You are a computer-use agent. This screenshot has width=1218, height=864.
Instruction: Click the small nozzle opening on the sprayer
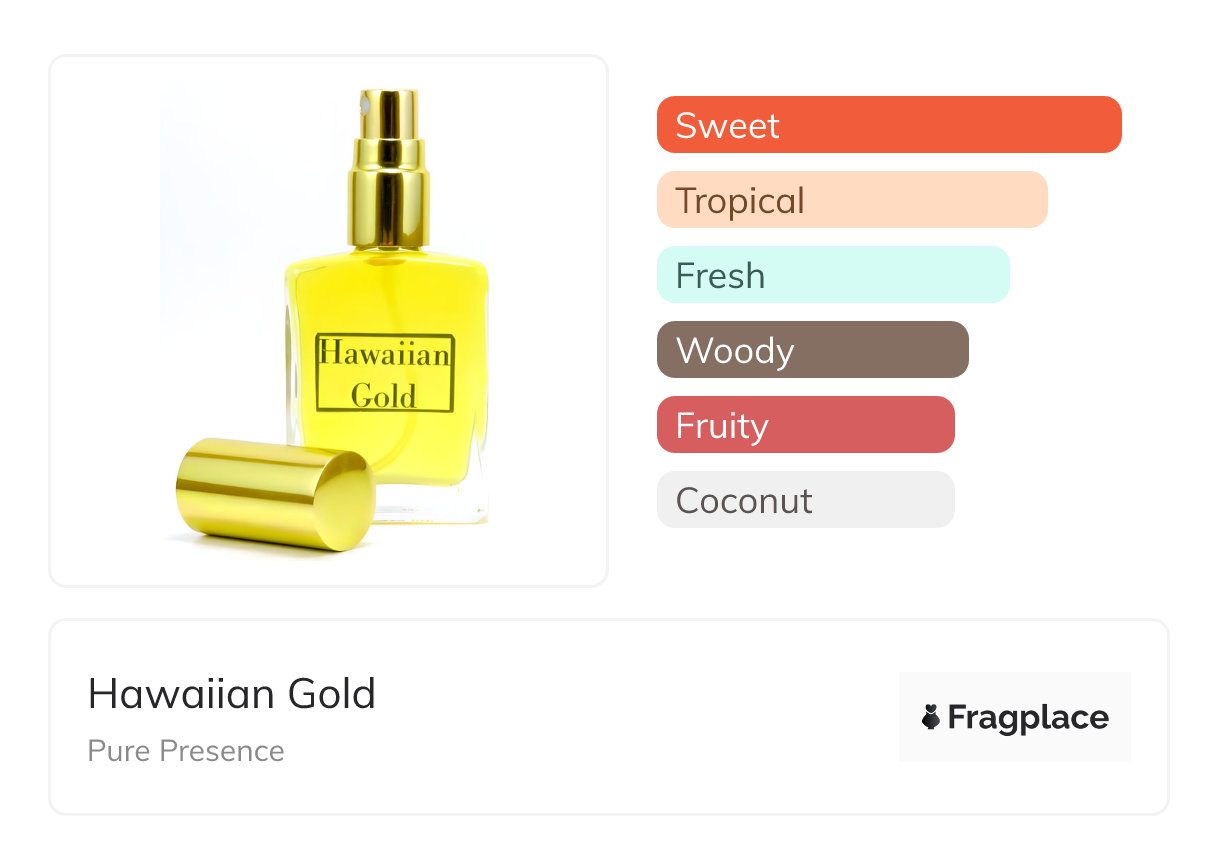click(x=366, y=102)
